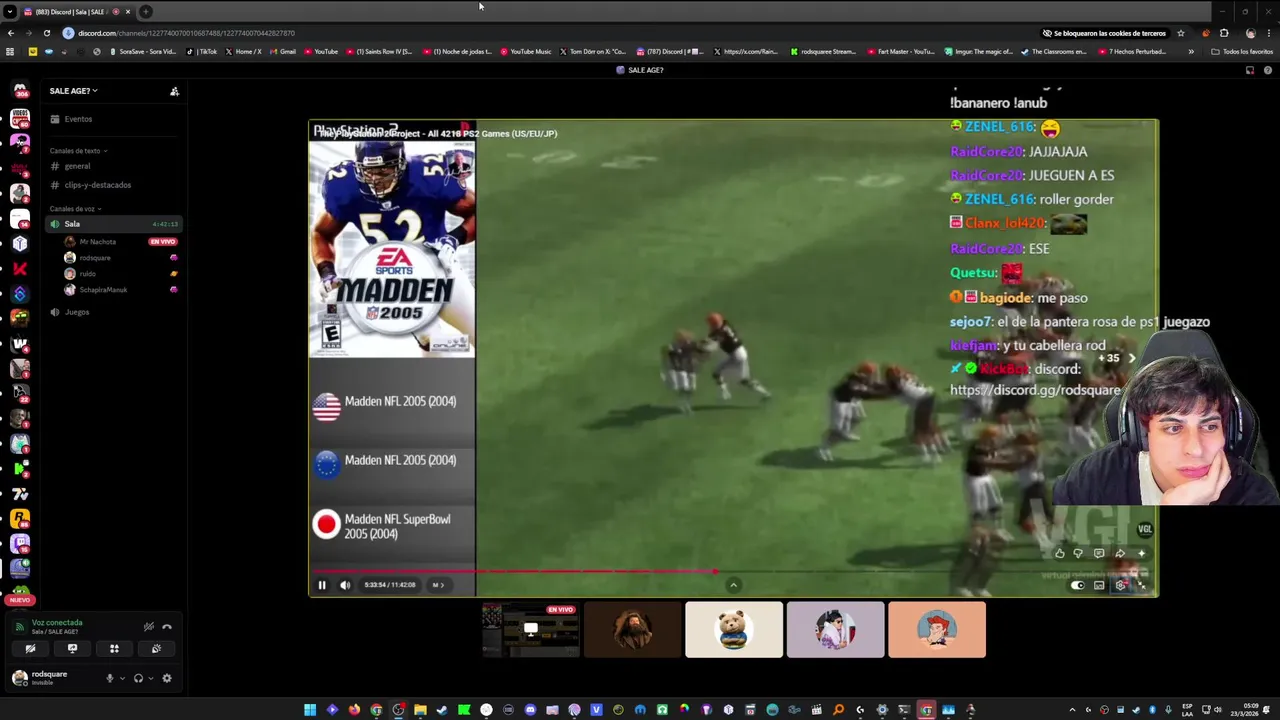Click the red 'Videos' server icon with badge
Screen dimensions: 1280x720
point(20,118)
